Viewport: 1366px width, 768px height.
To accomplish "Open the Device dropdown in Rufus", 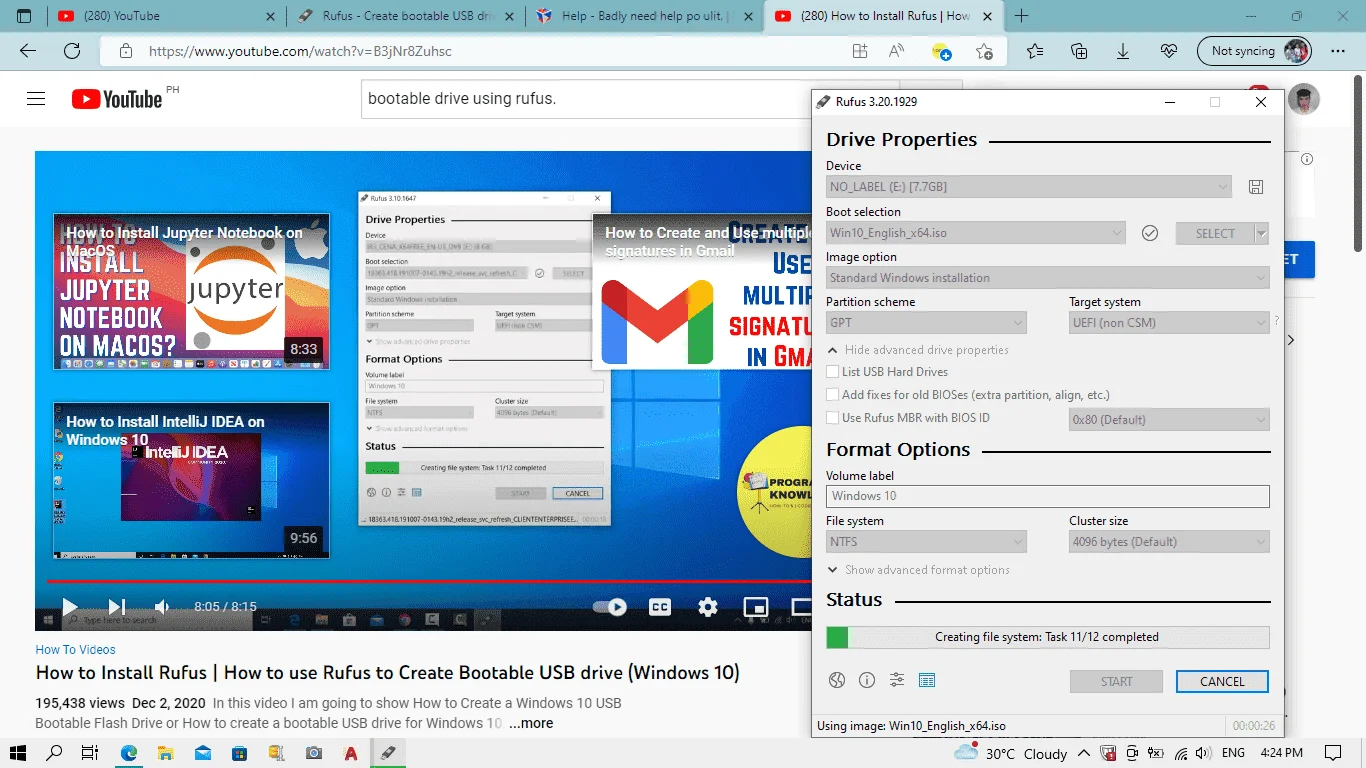I will coord(1029,187).
